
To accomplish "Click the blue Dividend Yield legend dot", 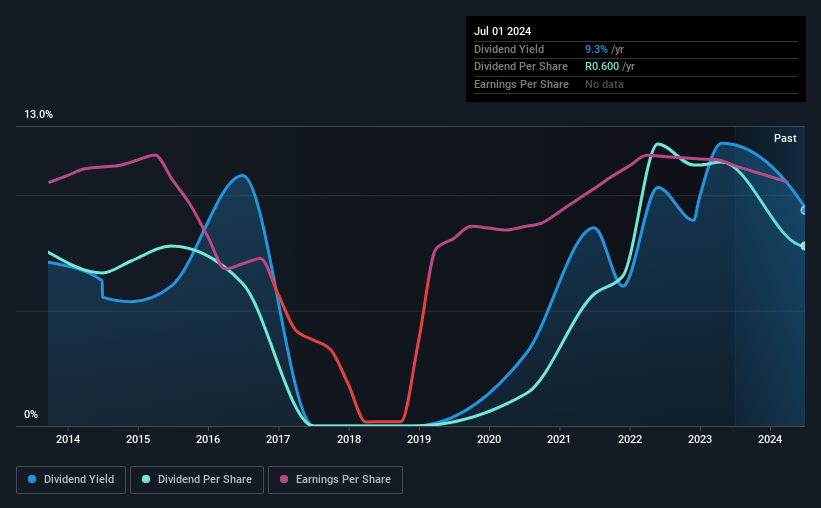I will (x=32, y=479).
